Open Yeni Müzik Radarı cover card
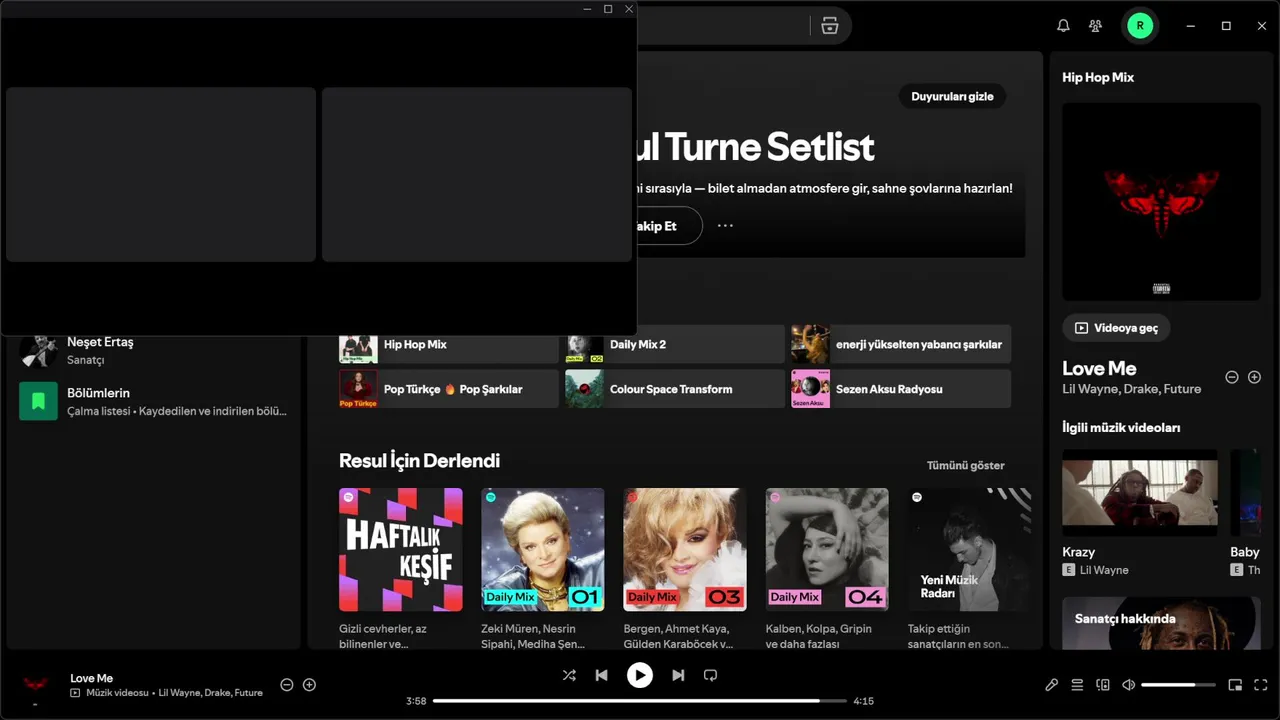 [969, 549]
